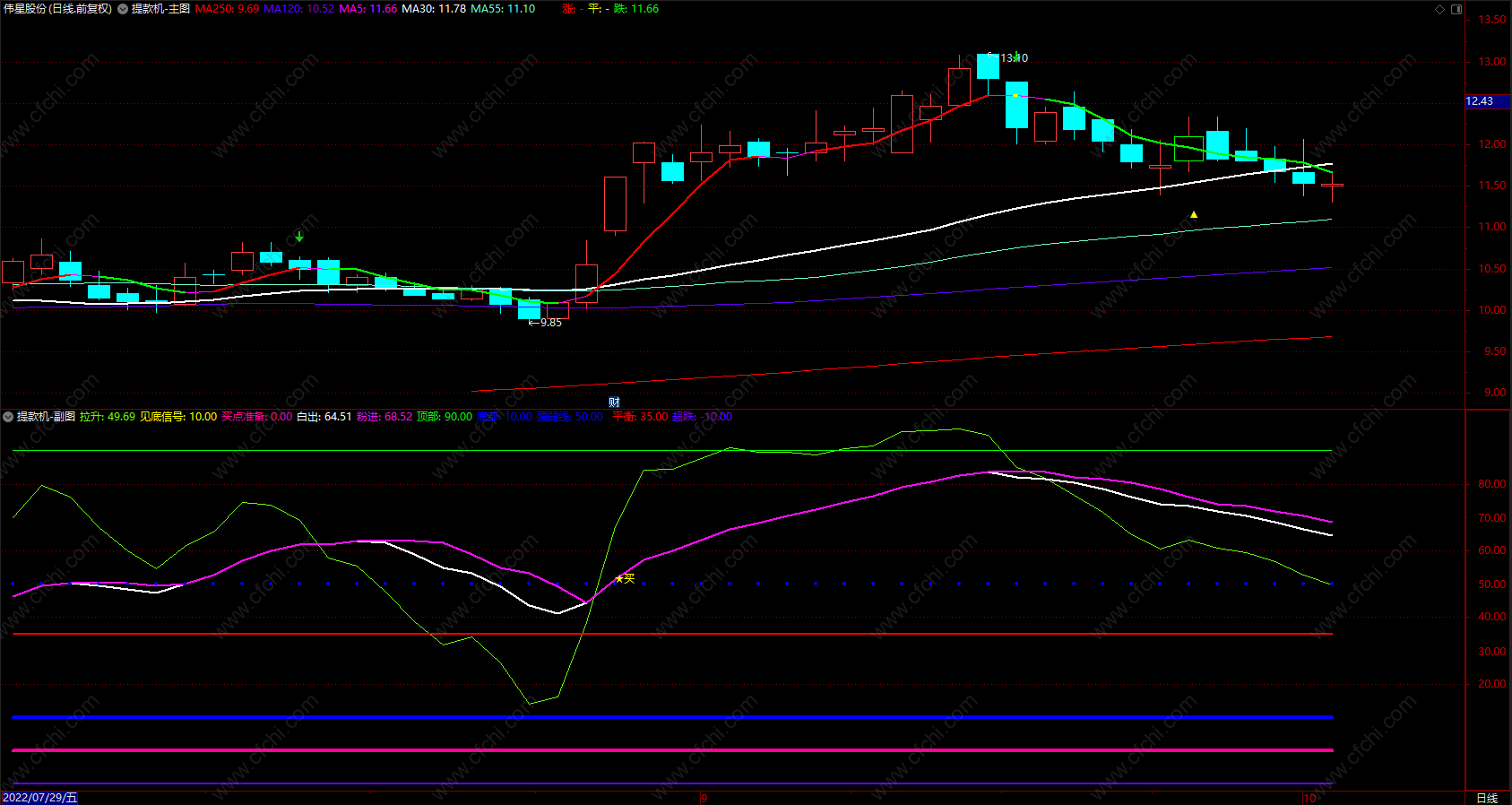Click the 财 info marker below main chart

(x=614, y=402)
